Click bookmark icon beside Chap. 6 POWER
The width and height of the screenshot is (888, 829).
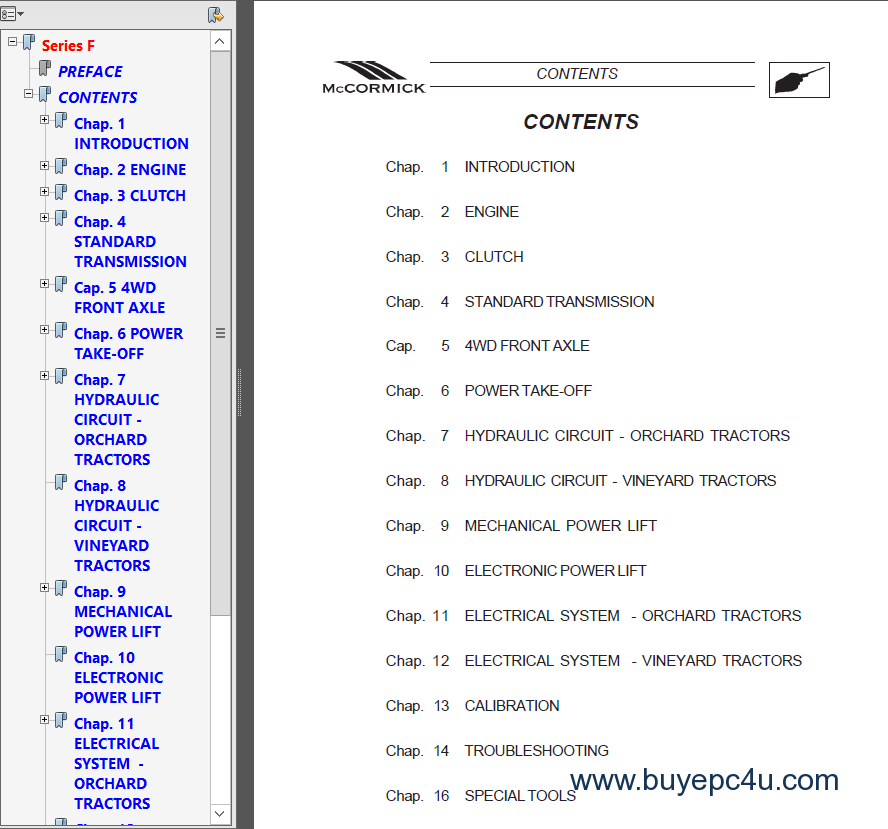coord(61,331)
